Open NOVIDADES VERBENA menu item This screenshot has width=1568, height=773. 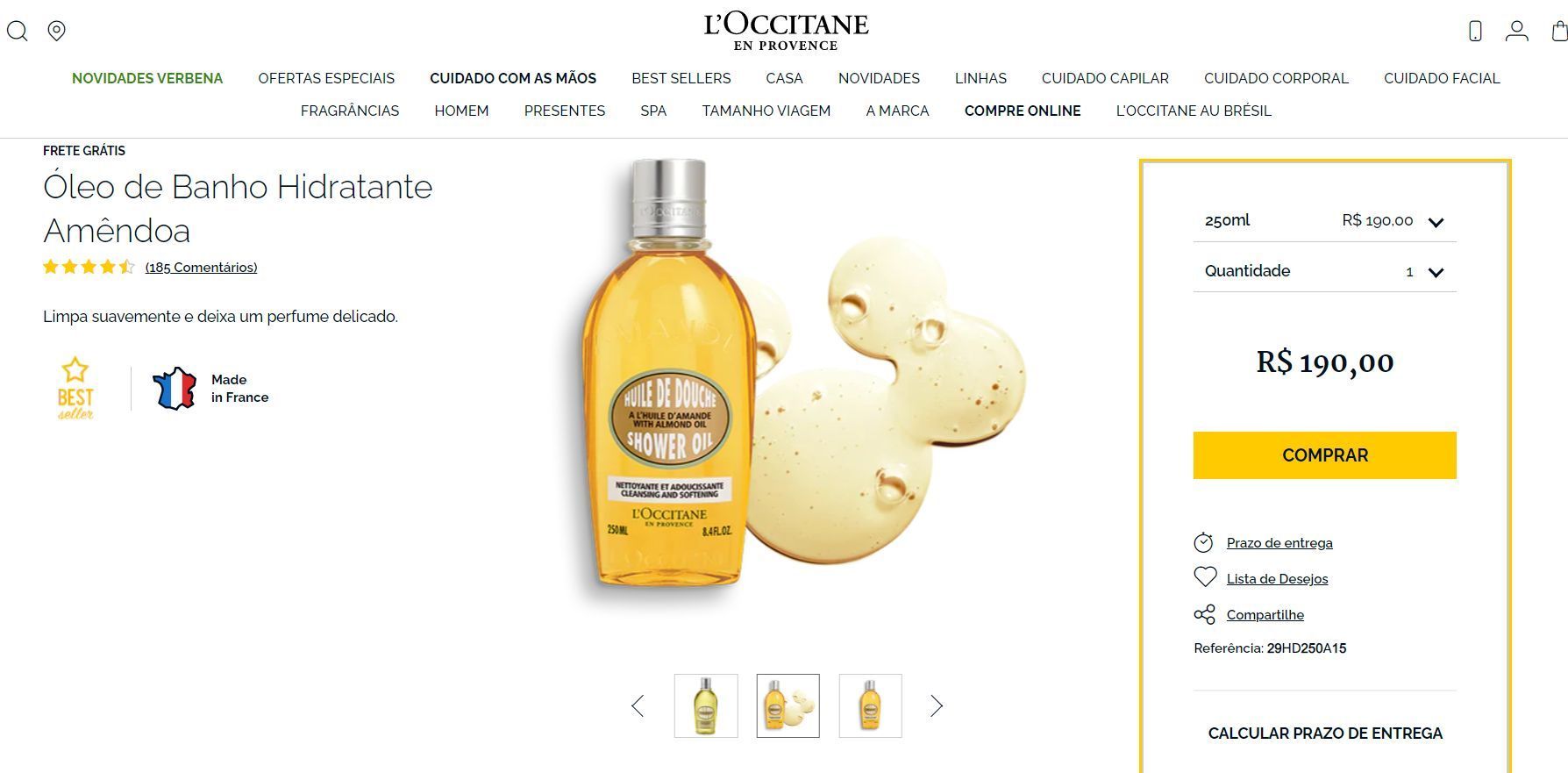147,78
